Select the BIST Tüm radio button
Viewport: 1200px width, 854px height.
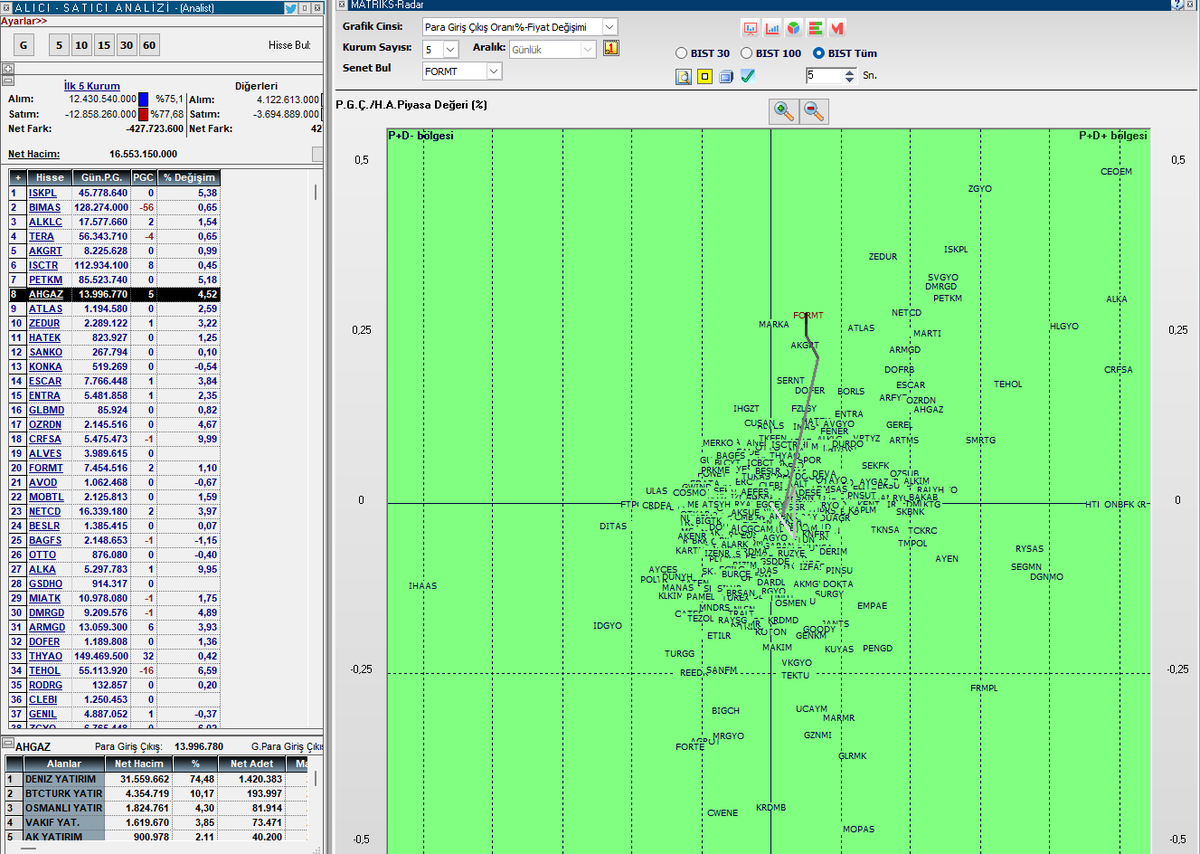pos(819,53)
